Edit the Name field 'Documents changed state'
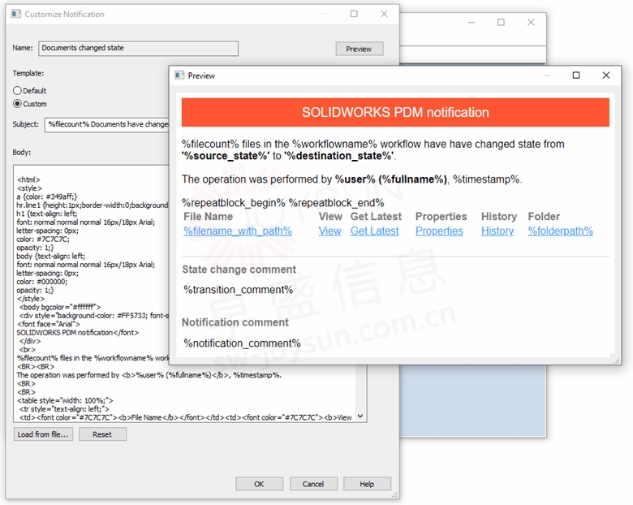The image size is (633, 505). click(x=138, y=48)
